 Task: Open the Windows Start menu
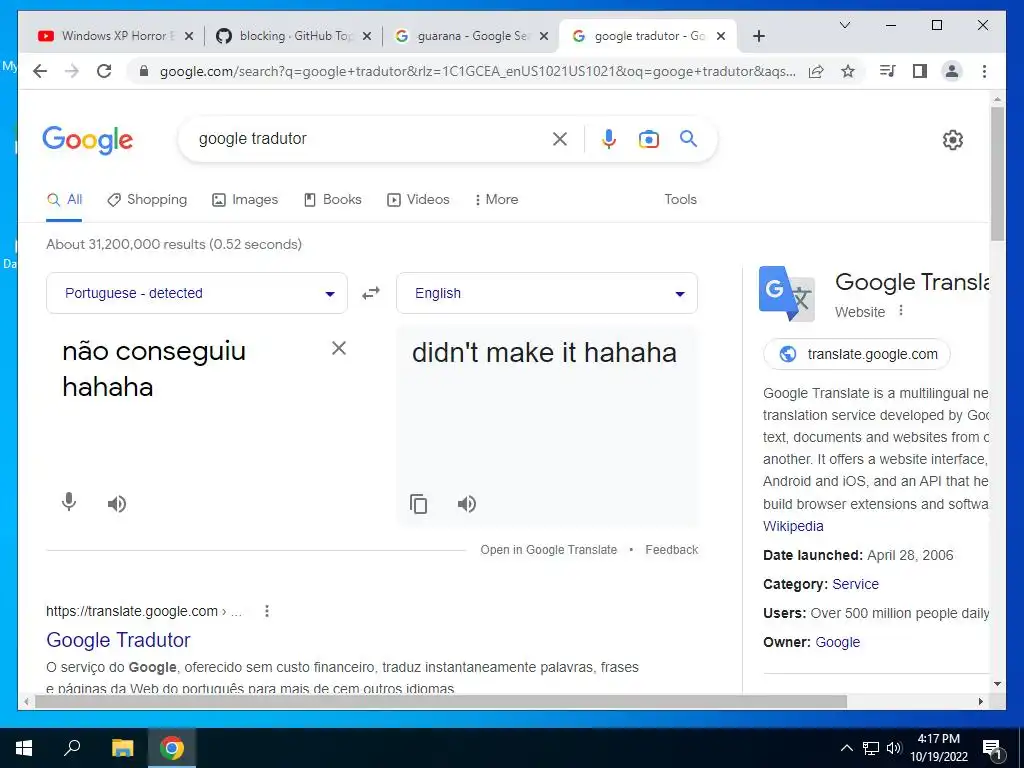[x=24, y=748]
